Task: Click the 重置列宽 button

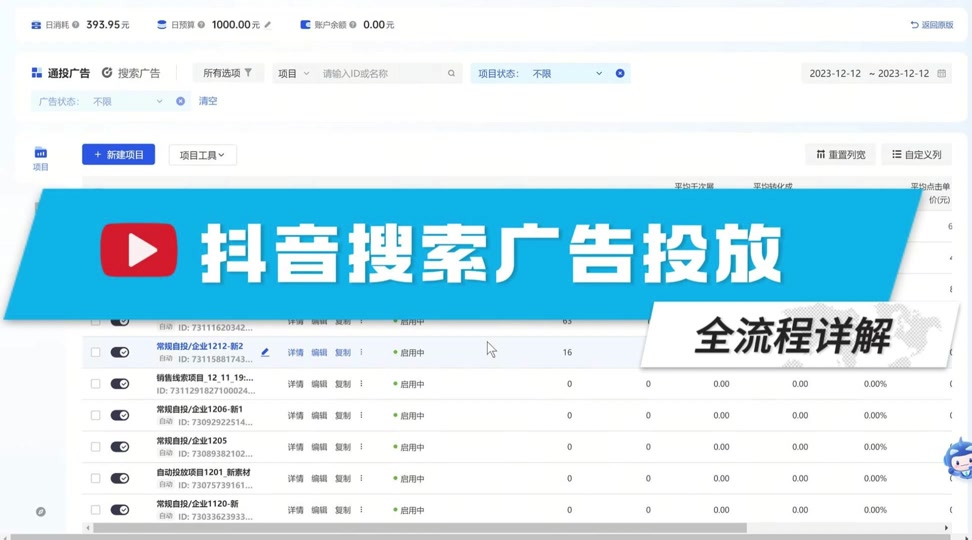Action: [841, 154]
